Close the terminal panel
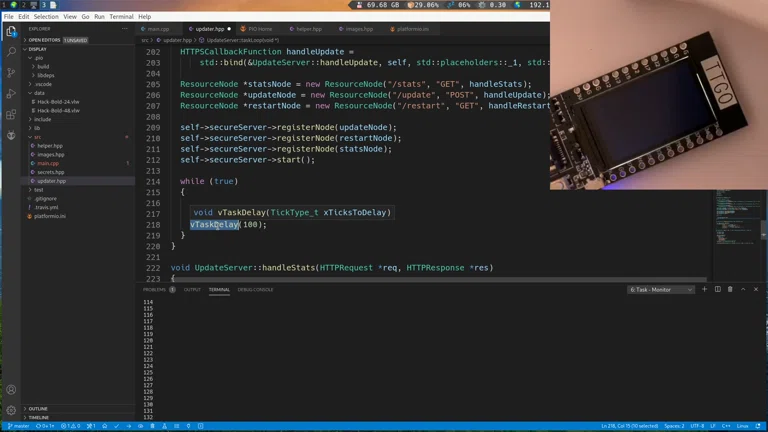Screen dimensions: 768x432 pyautogui.click(x=756, y=289)
